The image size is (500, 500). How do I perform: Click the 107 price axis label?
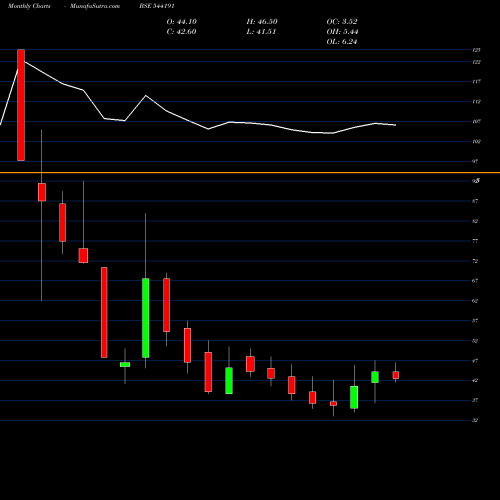(x=476, y=122)
